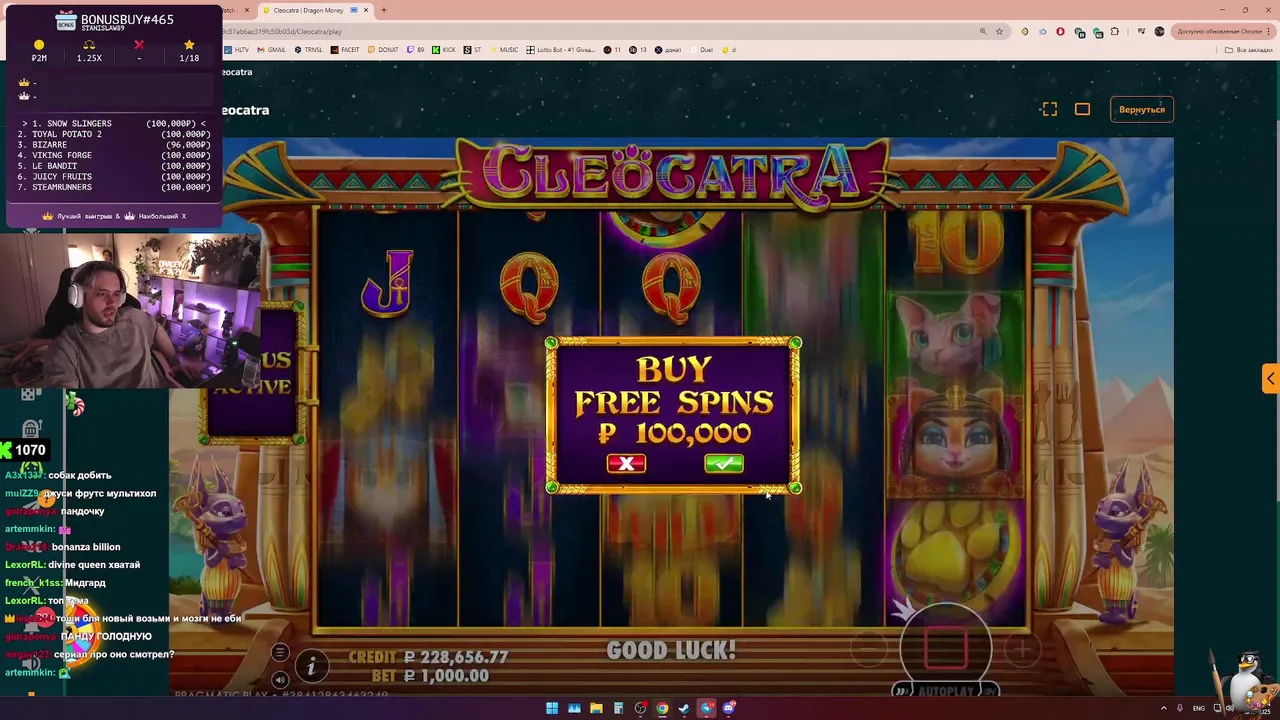Click chat message 'bonanza billion'

point(86,547)
